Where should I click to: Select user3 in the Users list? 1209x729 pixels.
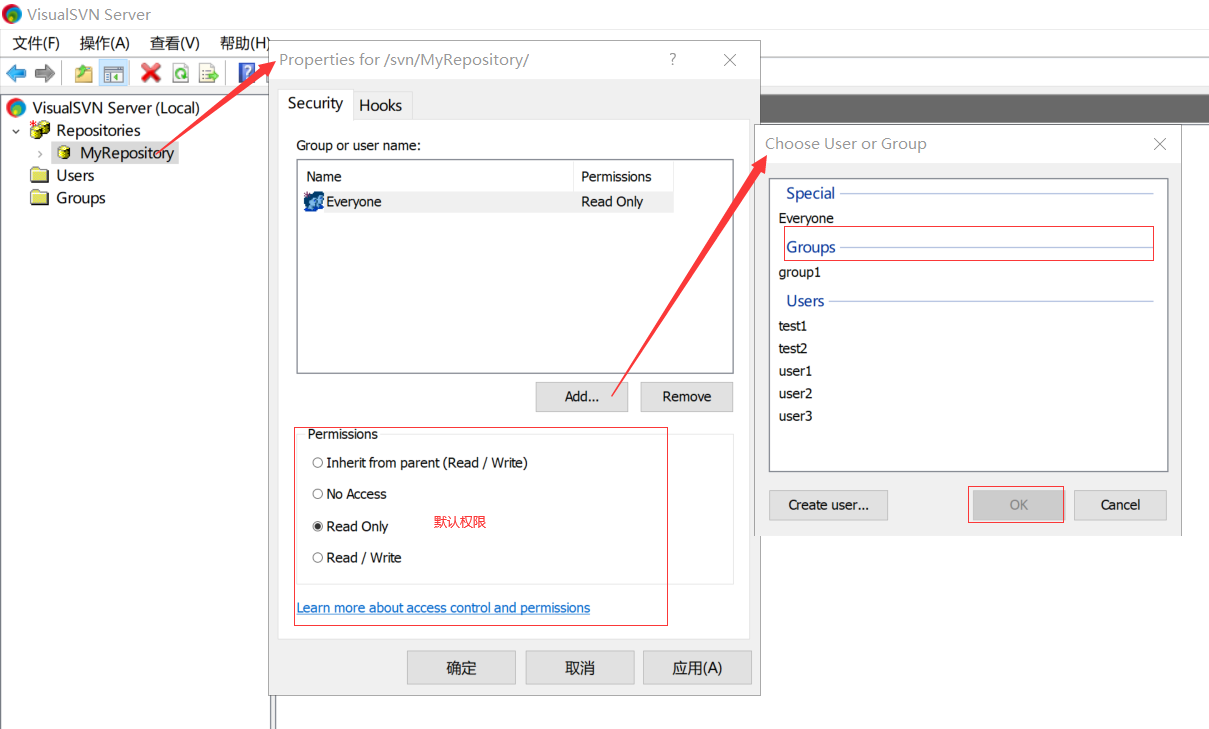tap(796, 416)
